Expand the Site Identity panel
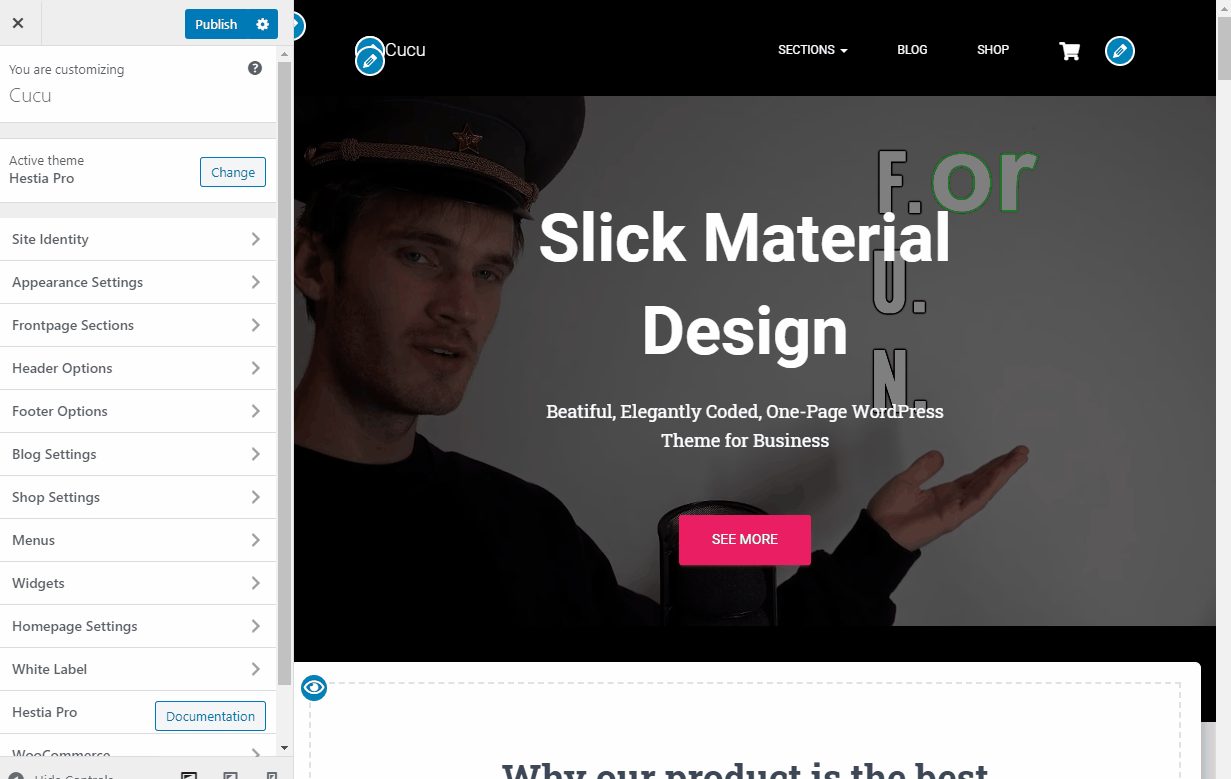Image resolution: width=1231 pixels, height=779 pixels. (138, 239)
